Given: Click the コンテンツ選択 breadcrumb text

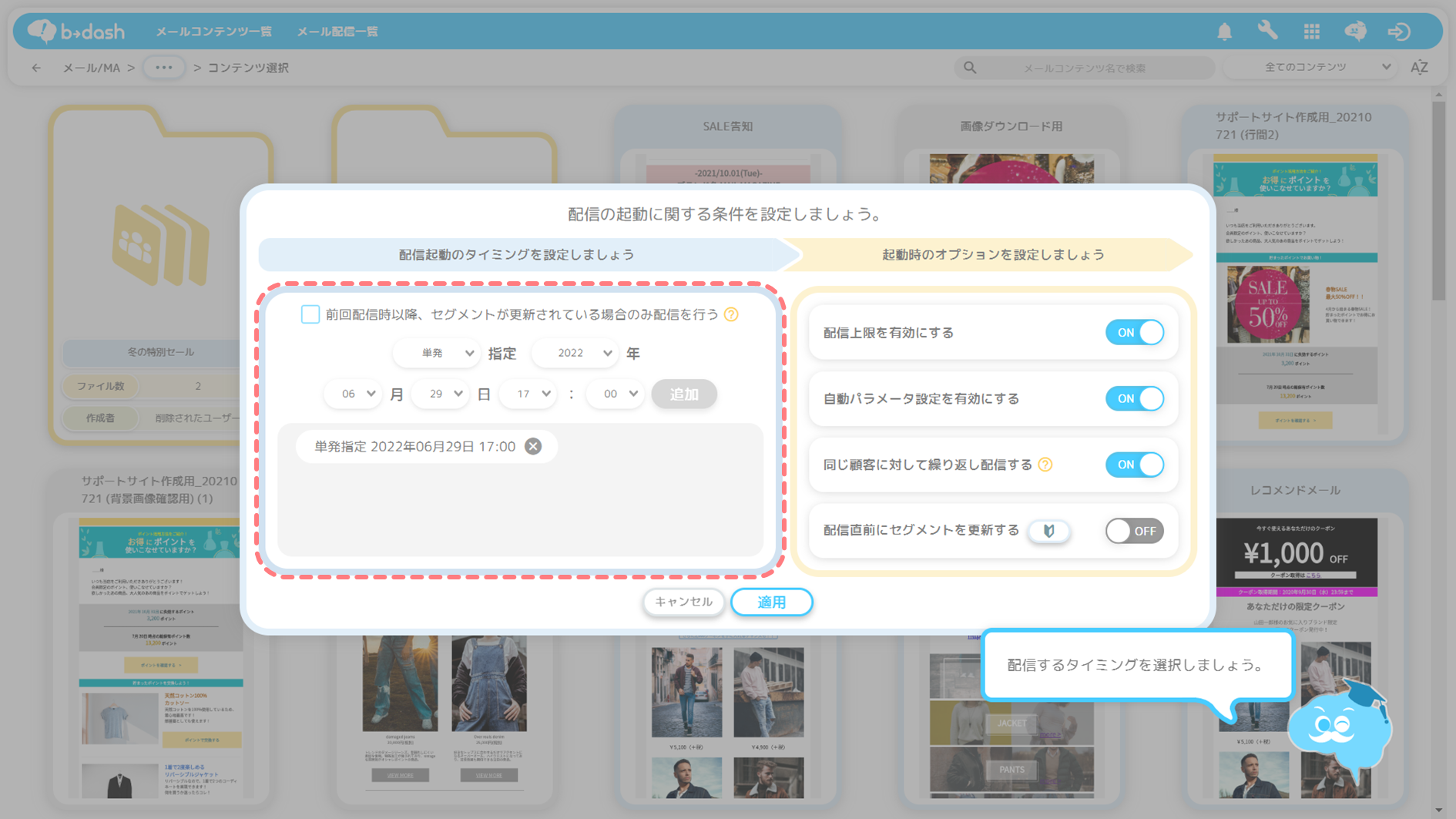Looking at the screenshot, I should pos(248,68).
